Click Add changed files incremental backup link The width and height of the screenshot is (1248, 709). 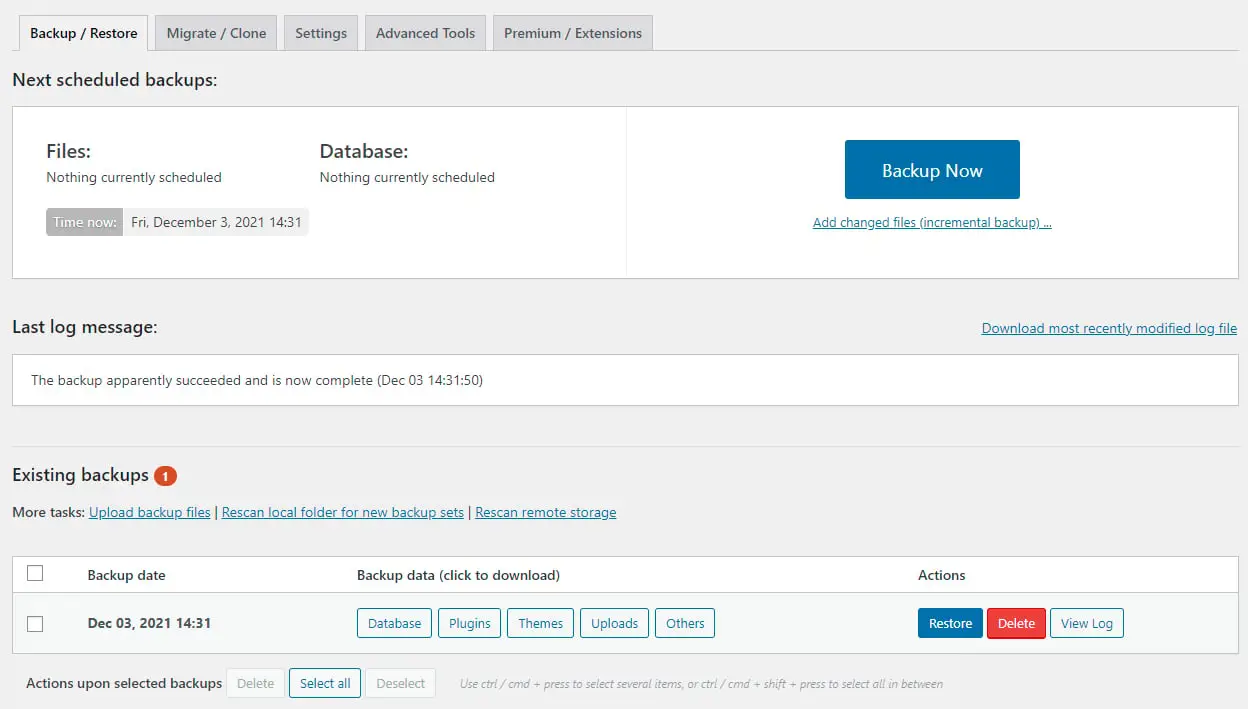click(932, 223)
